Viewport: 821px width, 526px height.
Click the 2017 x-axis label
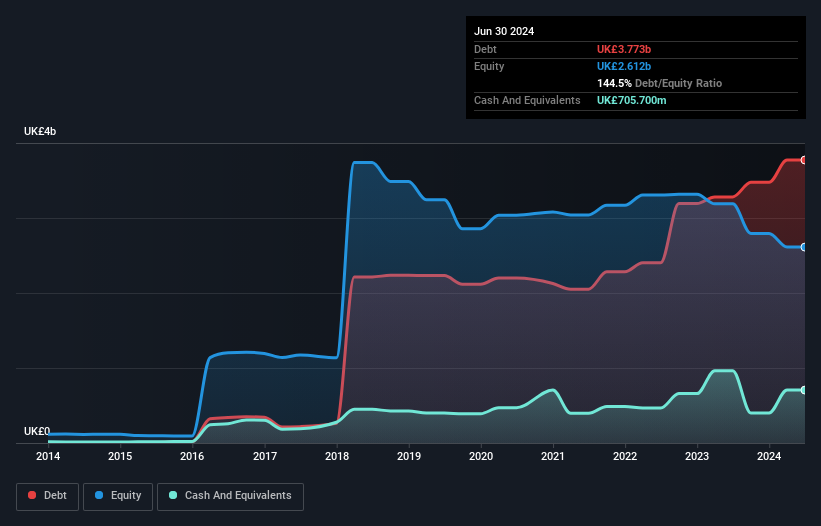click(x=265, y=456)
